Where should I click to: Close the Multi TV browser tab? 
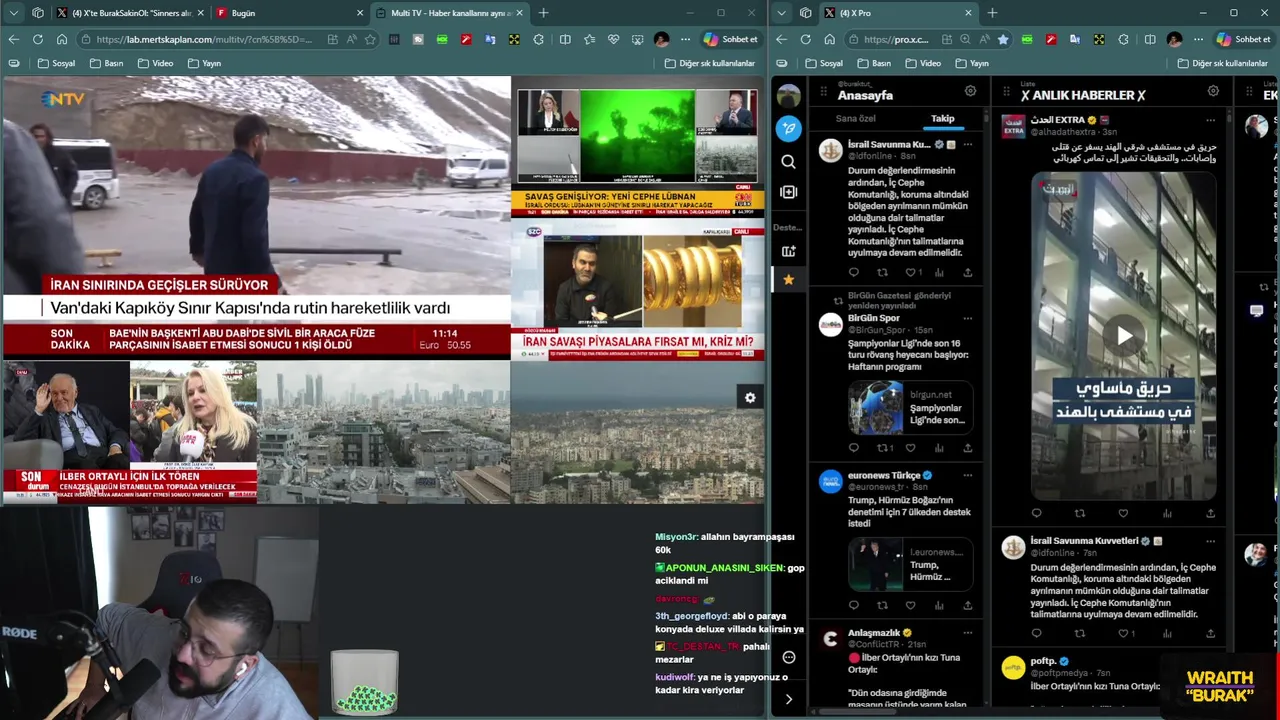click(x=519, y=13)
